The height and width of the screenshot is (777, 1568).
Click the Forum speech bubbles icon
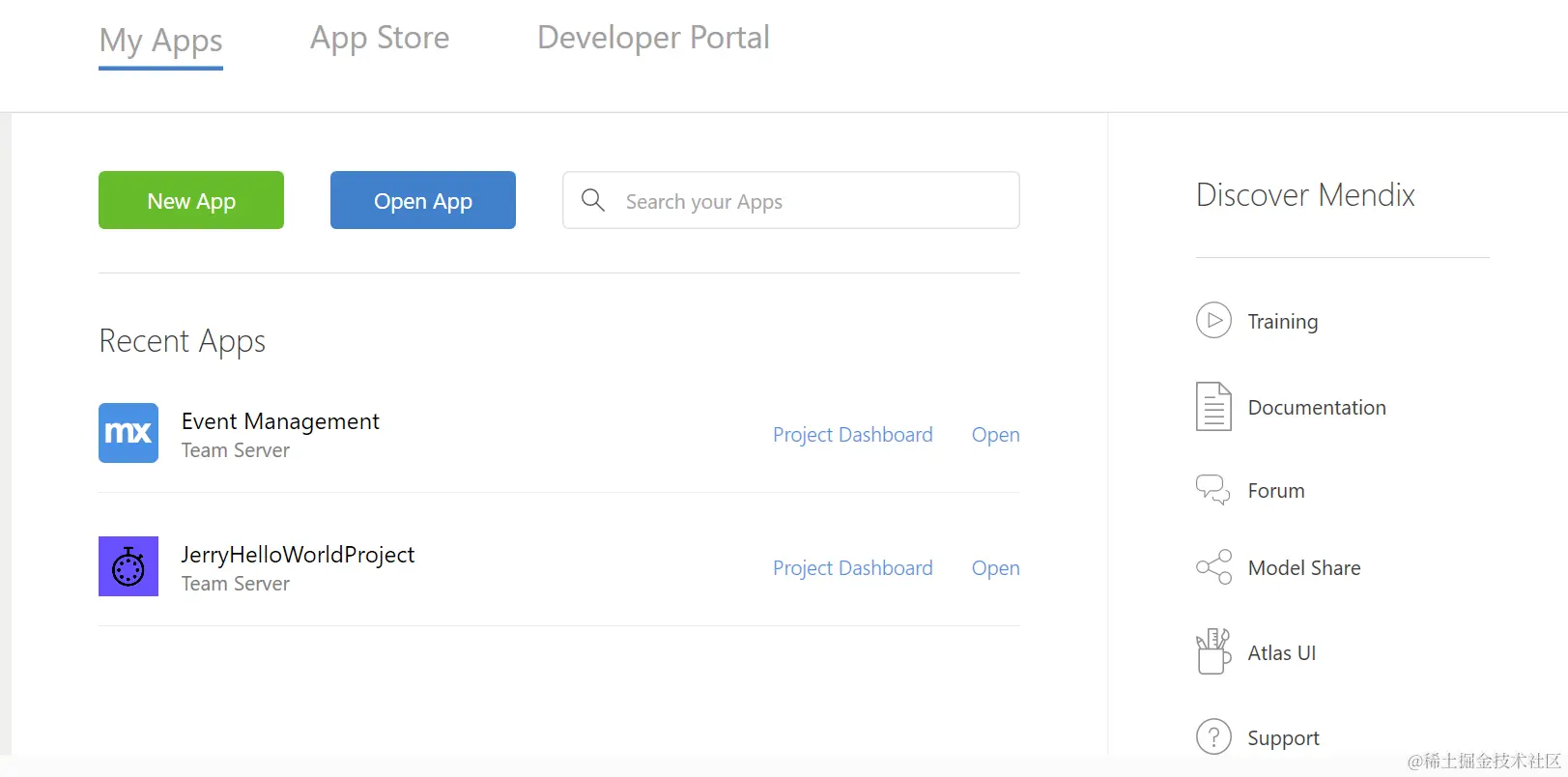tap(1213, 490)
